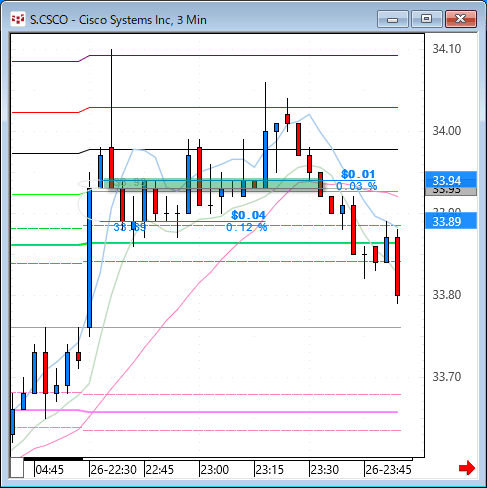Click the tall blue breakout candle near 22:30
The height and width of the screenshot is (488, 487).
coord(89,258)
